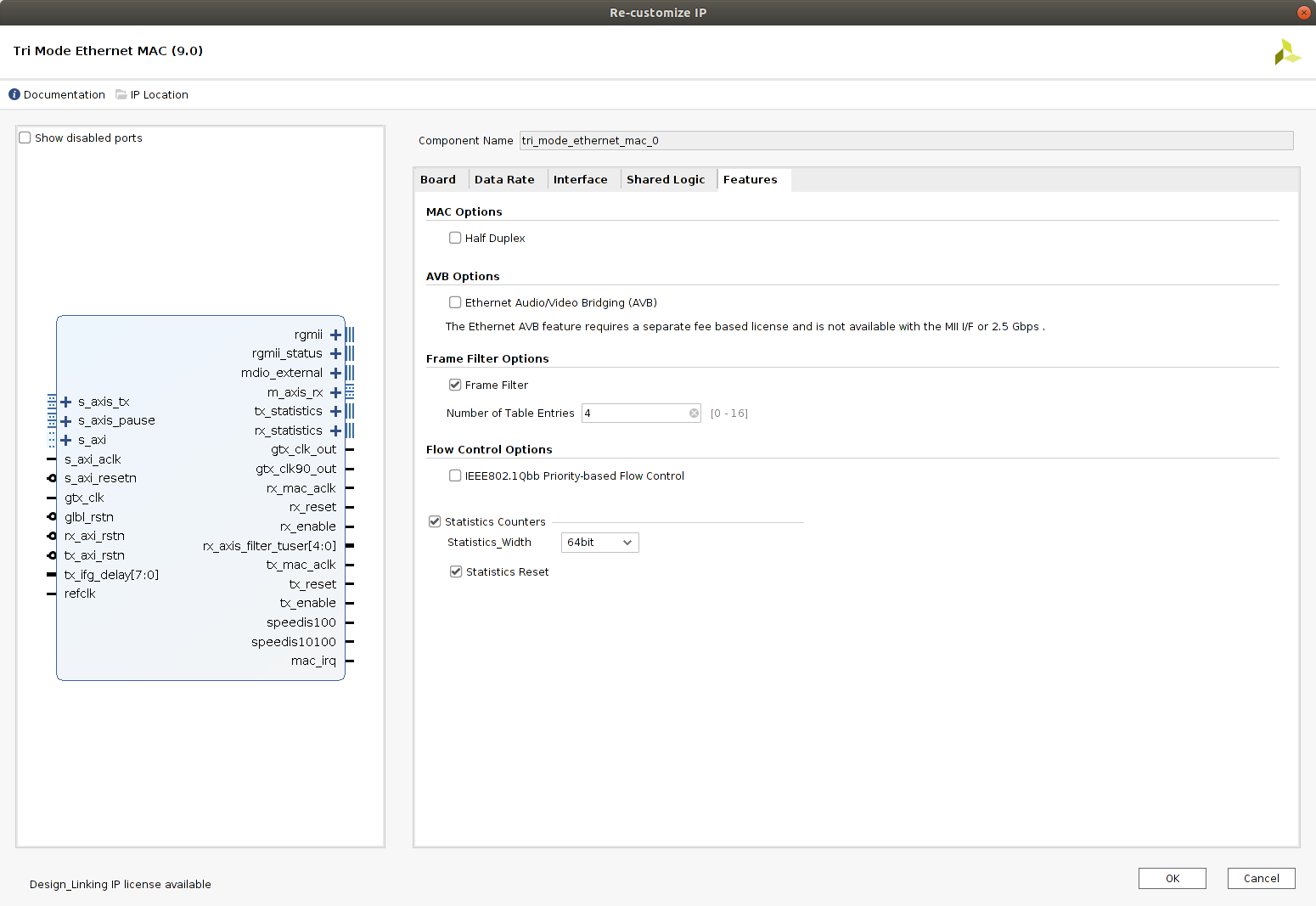Expand the tx_statistics interface port

click(x=335, y=411)
